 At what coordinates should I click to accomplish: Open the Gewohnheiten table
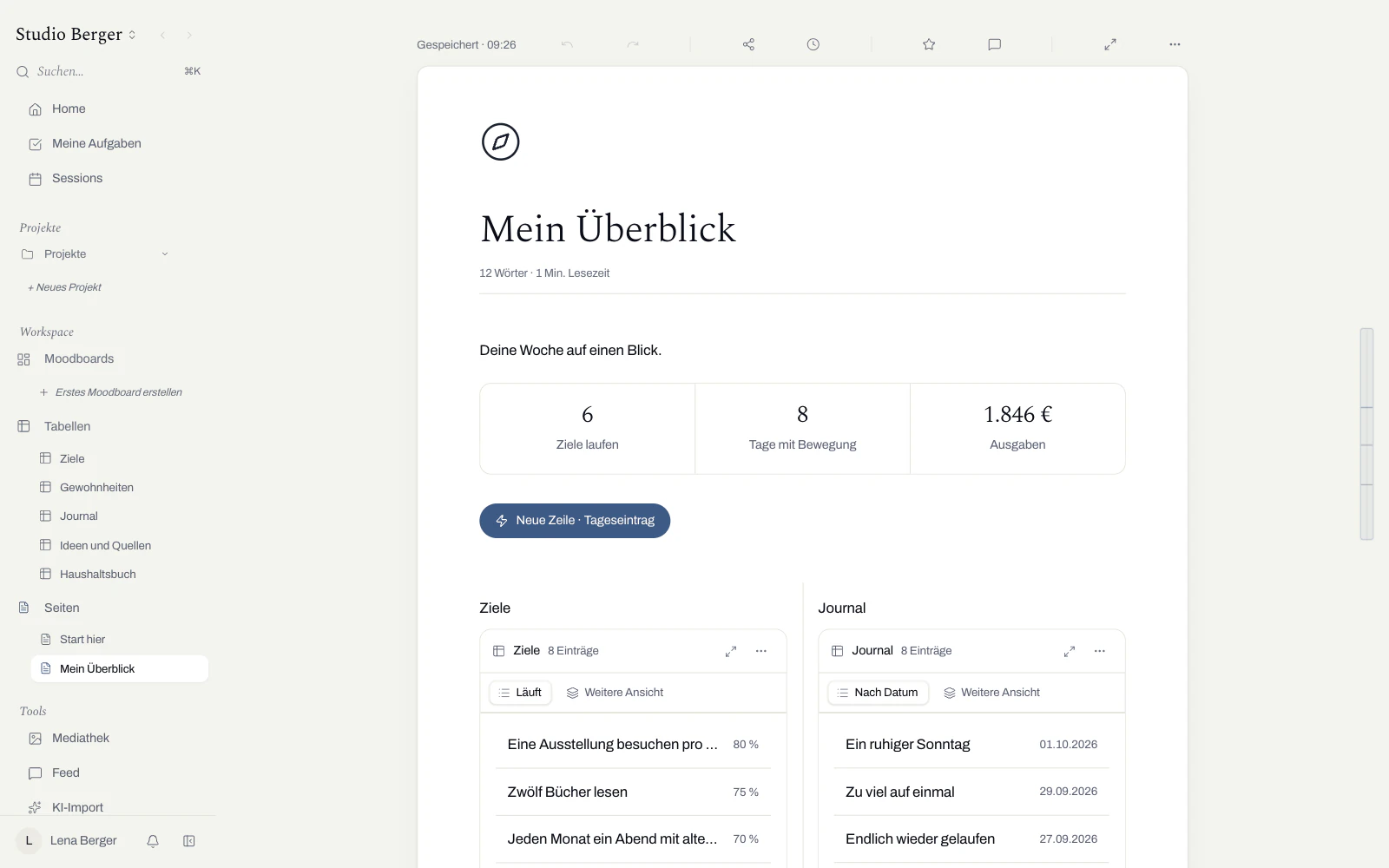96,488
